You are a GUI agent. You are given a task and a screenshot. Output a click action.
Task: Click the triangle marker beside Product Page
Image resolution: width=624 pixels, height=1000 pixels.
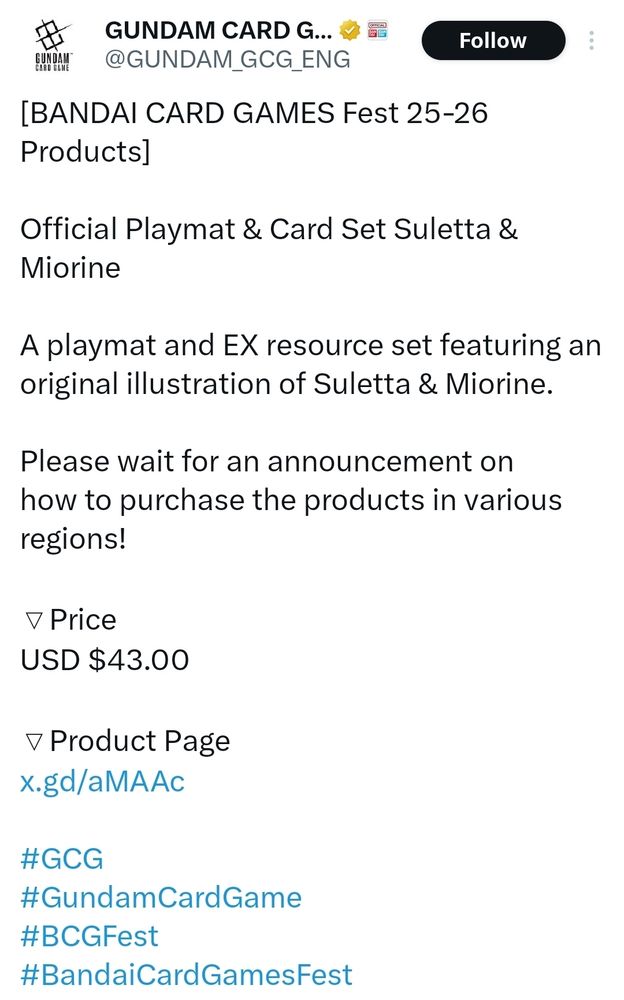[x=33, y=741]
